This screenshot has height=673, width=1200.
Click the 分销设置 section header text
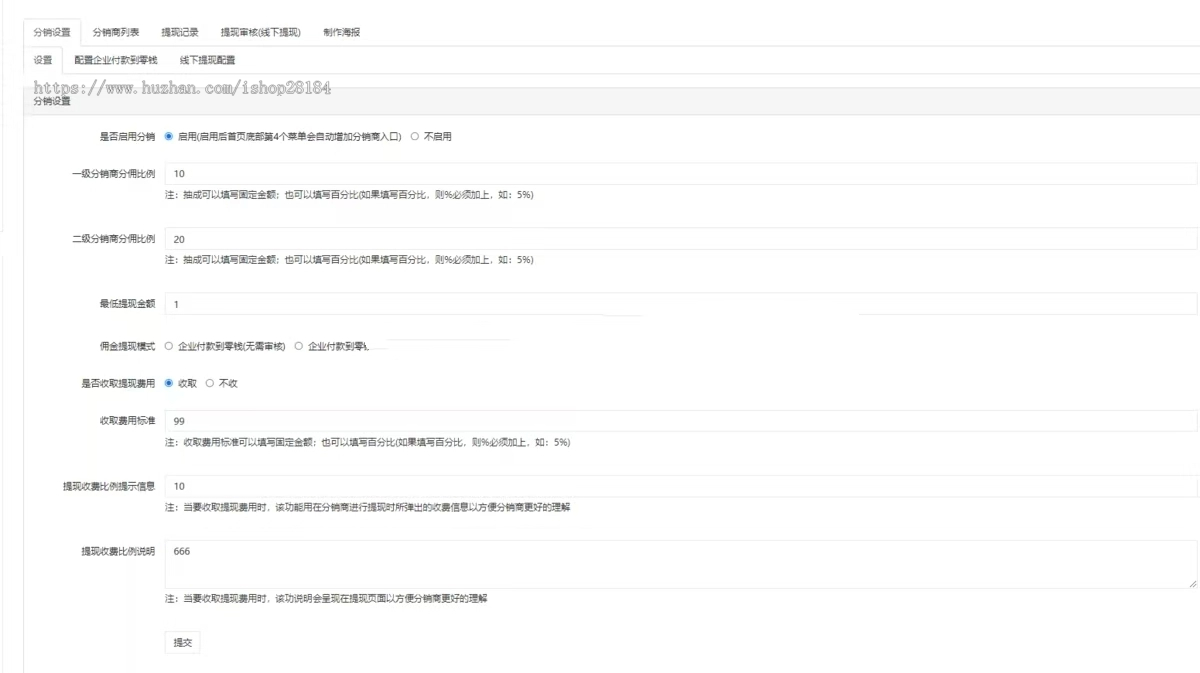click(x=52, y=101)
